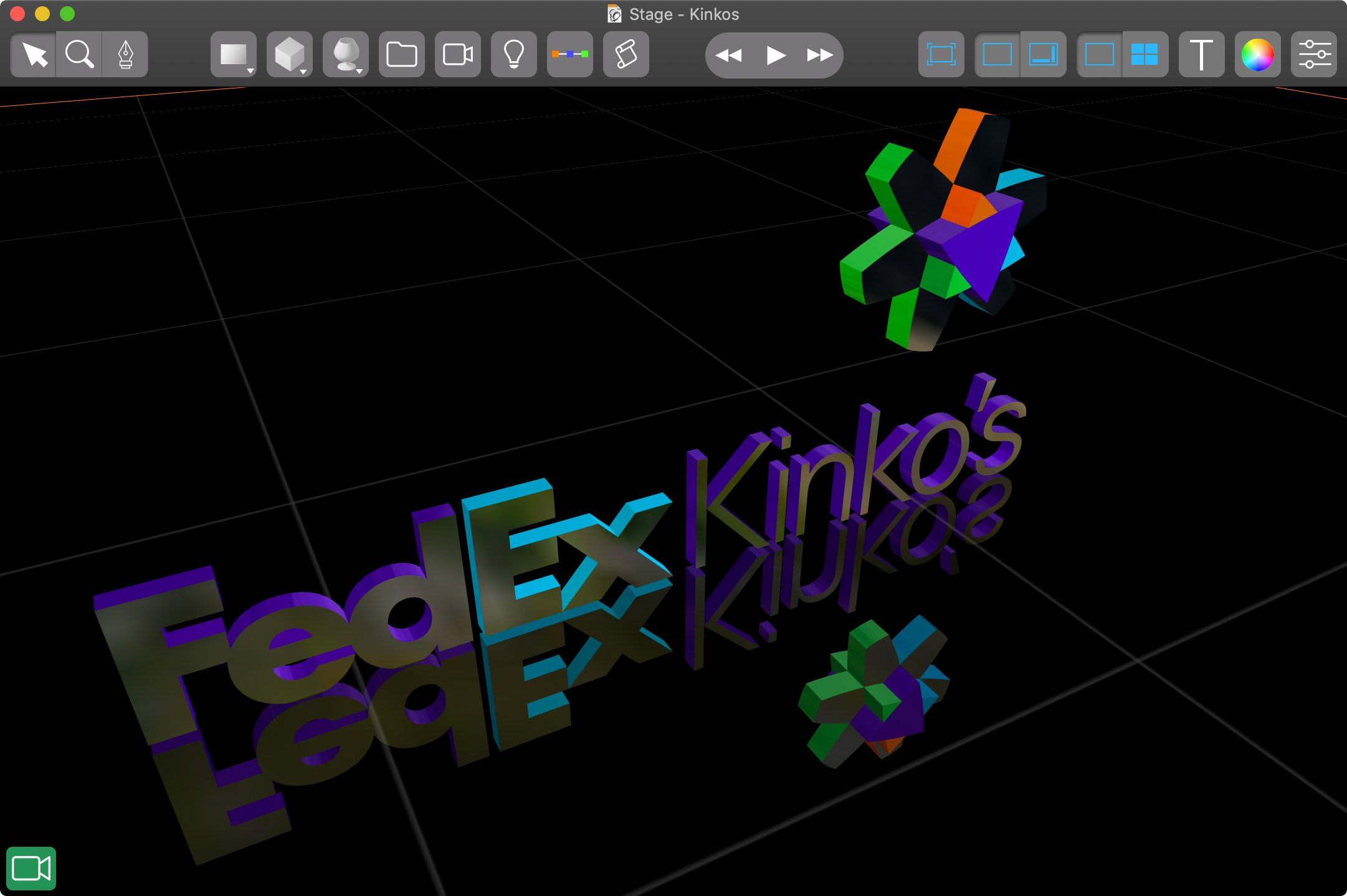Viewport: 1347px width, 896px height.
Task: Open cube primitive dropdown arrow
Action: [x=303, y=71]
